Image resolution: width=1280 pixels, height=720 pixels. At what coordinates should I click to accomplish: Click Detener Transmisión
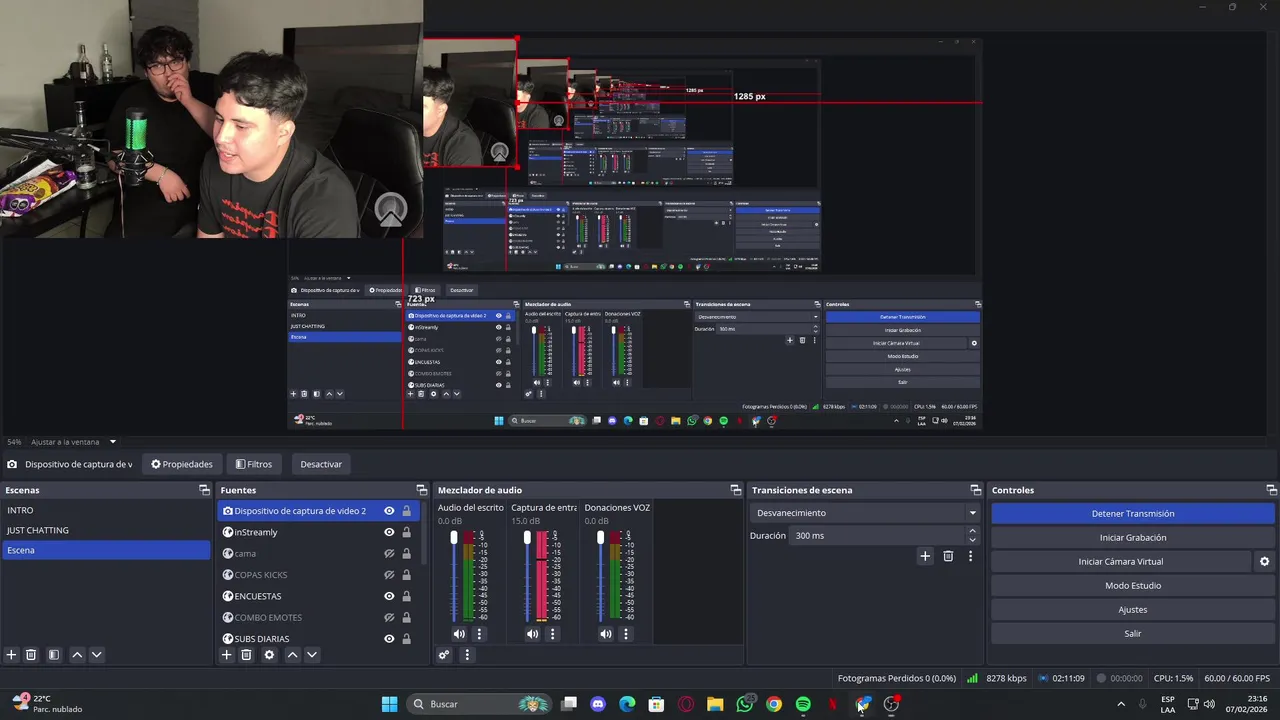1133,514
